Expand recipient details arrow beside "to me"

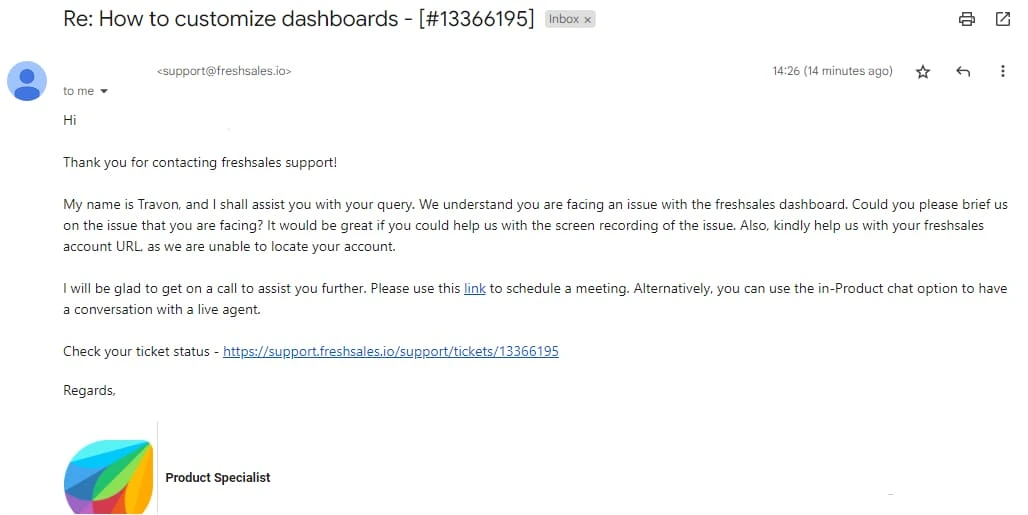pyautogui.click(x=104, y=91)
